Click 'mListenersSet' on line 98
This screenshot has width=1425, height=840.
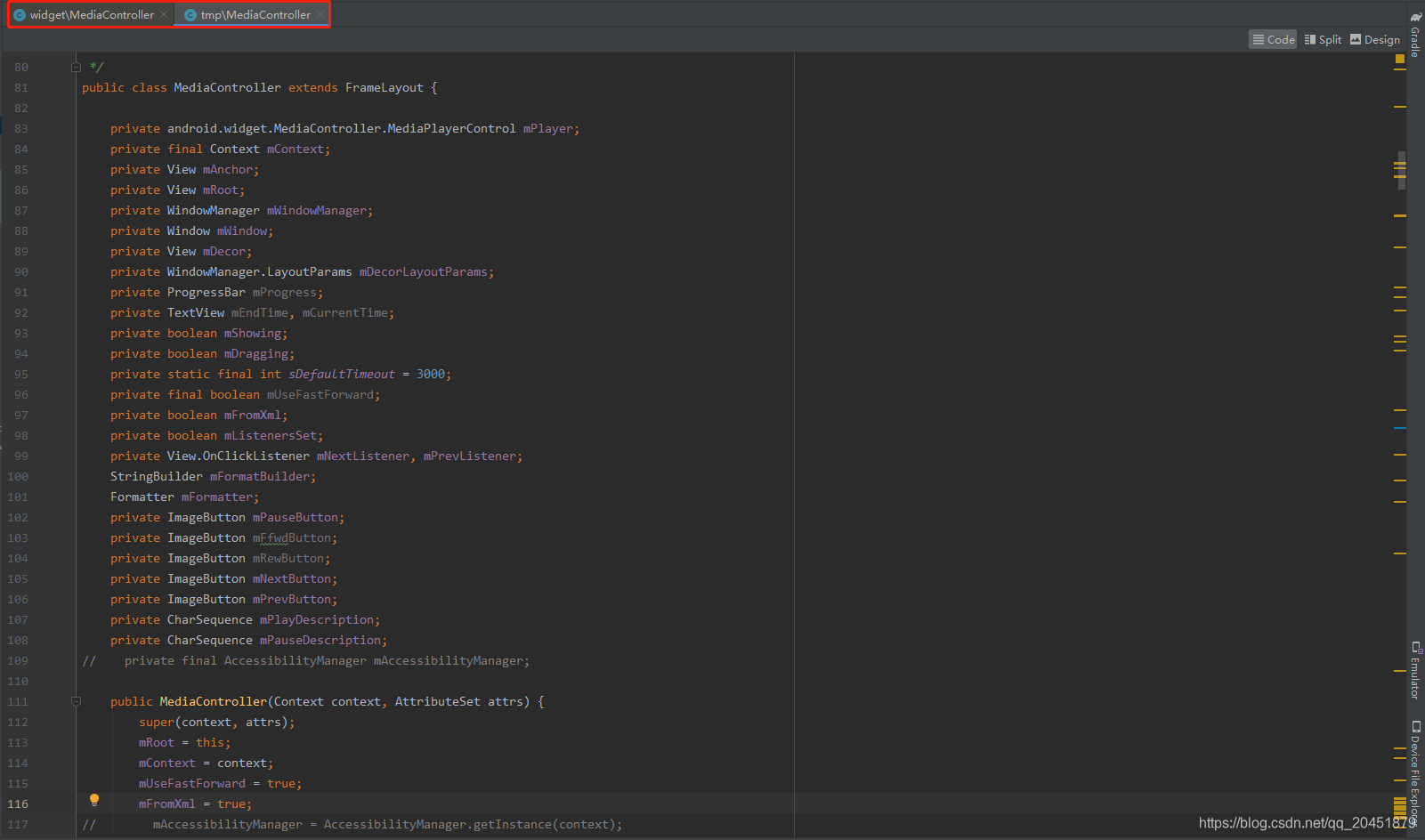(270, 435)
